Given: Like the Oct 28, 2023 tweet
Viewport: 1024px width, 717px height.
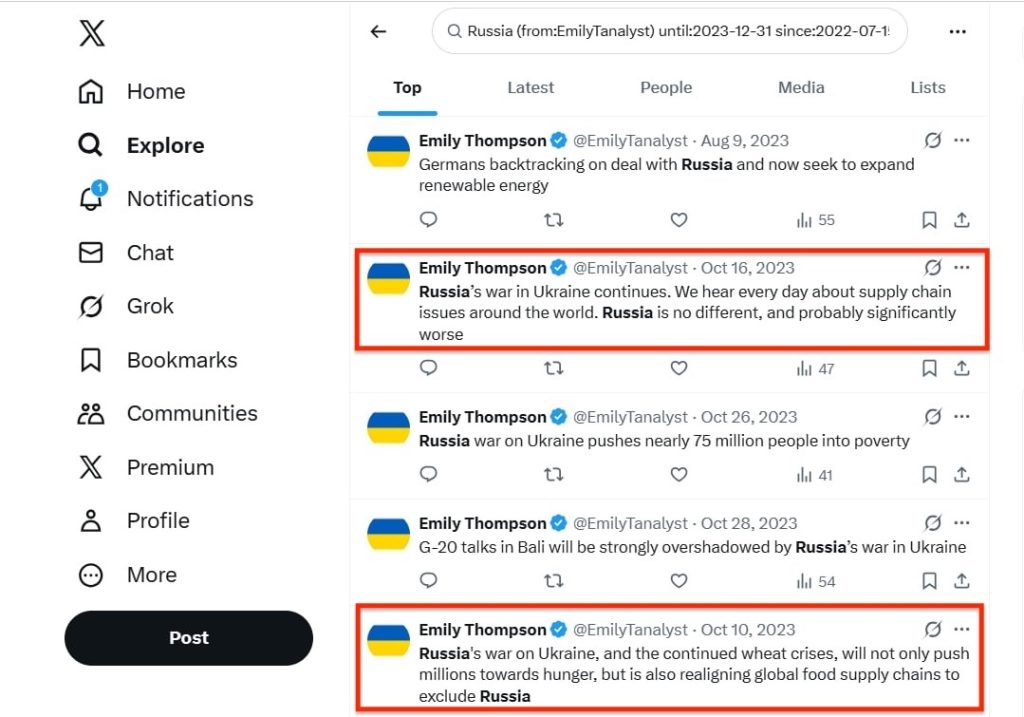Looking at the screenshot, I should [679, 581].
